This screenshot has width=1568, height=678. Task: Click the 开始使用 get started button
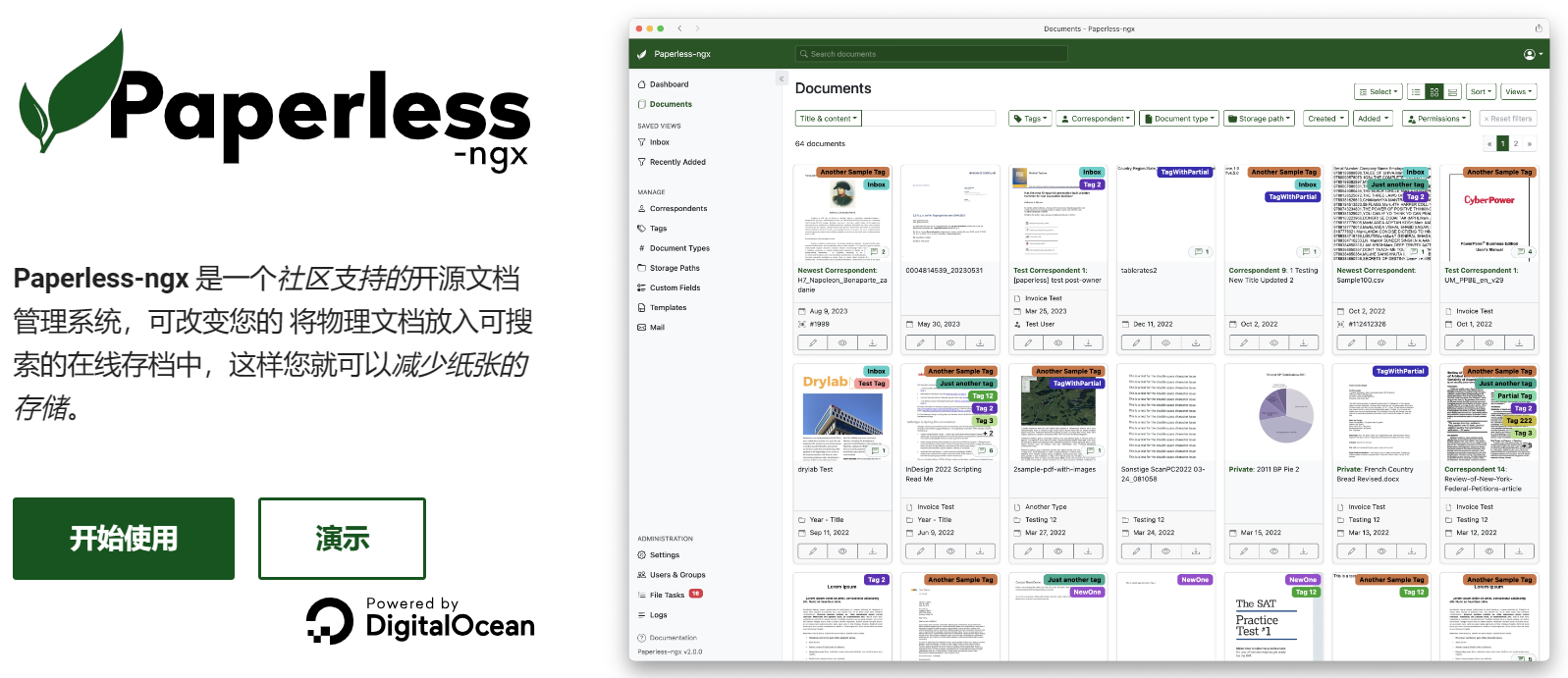click(124, 539)
